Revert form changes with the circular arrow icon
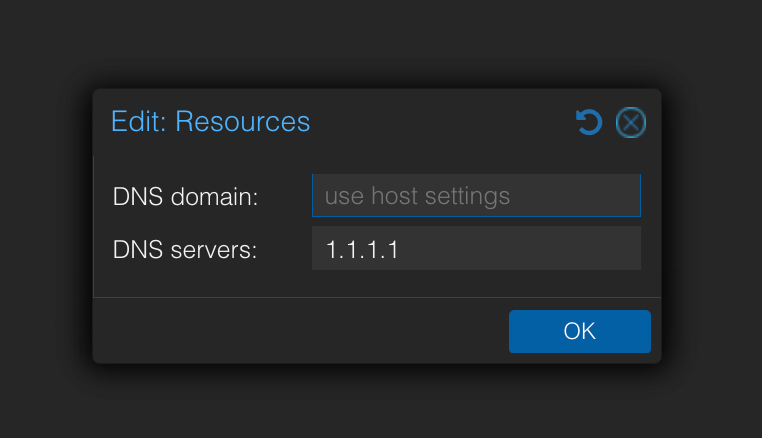 pyautogui.click(x=589, y=123)
